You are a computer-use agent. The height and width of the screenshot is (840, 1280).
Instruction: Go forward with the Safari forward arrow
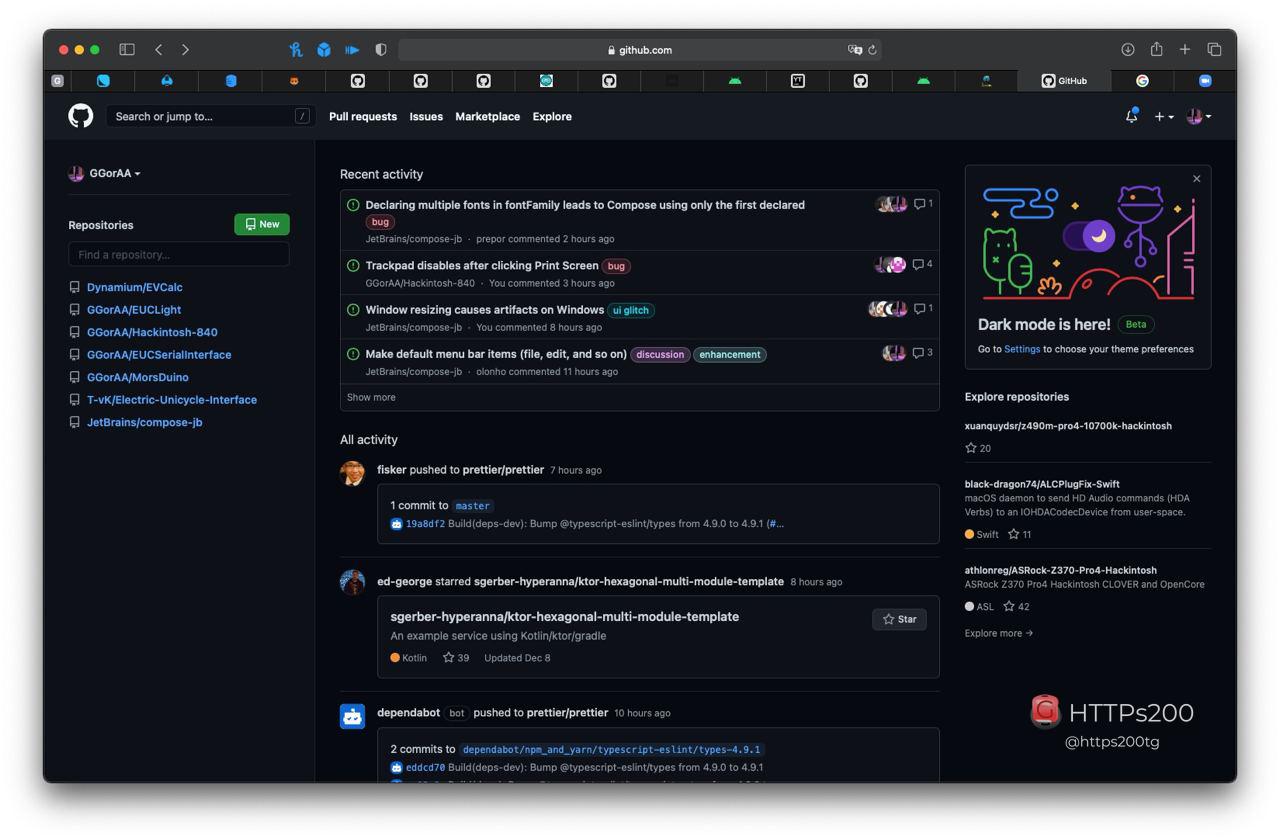tap(185, 49)
